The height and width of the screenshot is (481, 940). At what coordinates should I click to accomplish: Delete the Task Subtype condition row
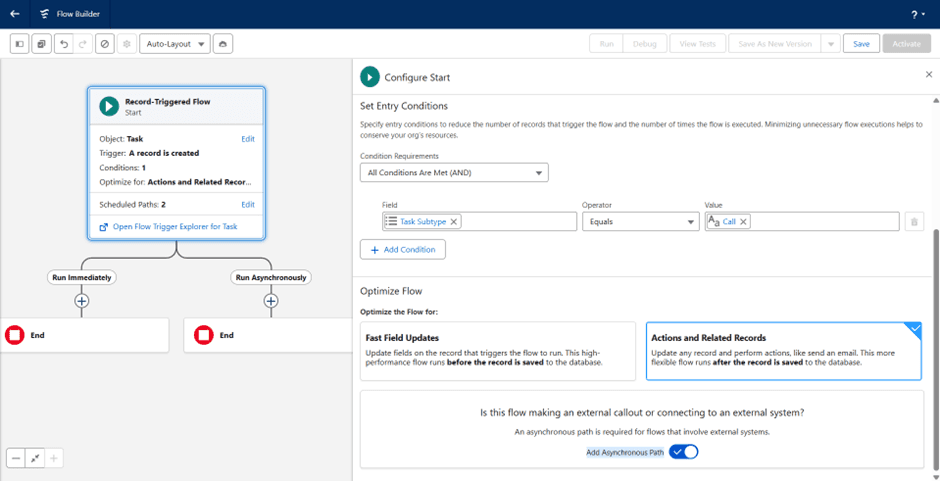(914, 222)
